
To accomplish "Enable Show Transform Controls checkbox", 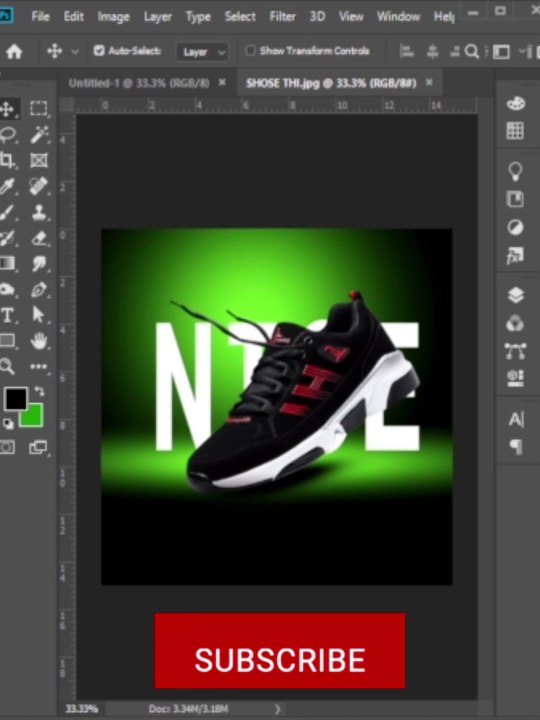I will 250,51.
